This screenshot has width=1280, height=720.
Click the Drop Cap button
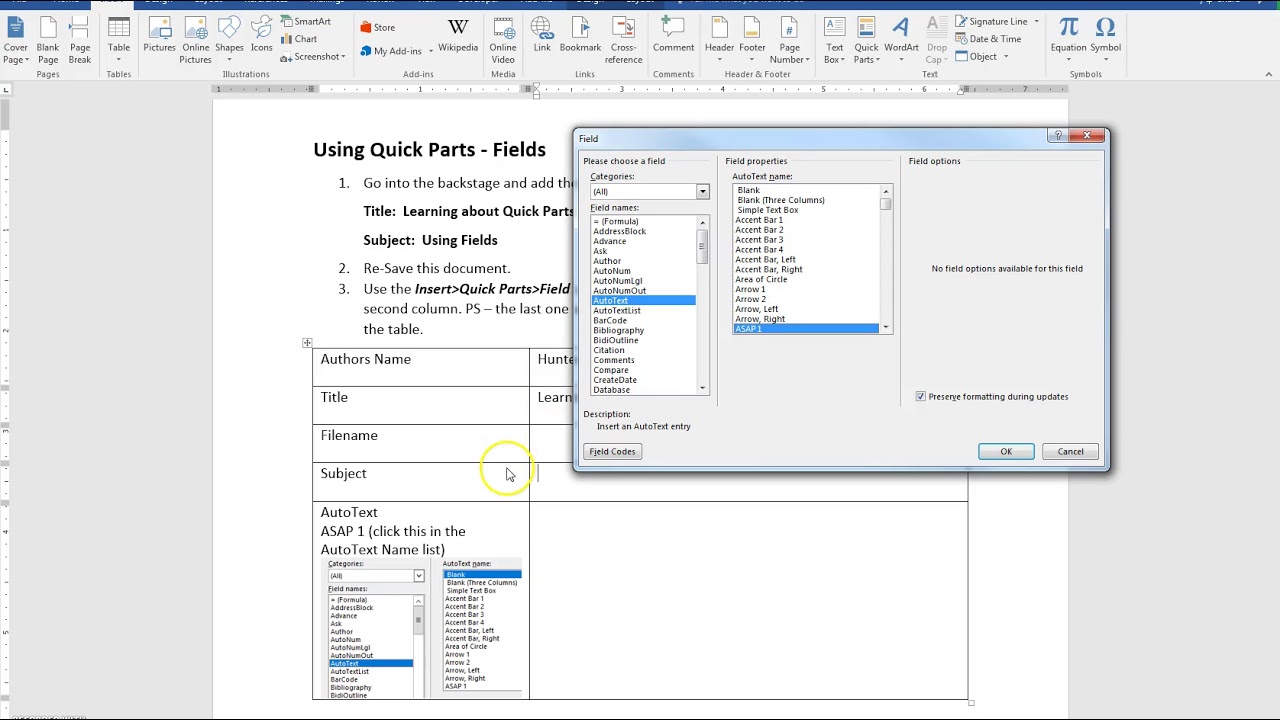point(937,41)
